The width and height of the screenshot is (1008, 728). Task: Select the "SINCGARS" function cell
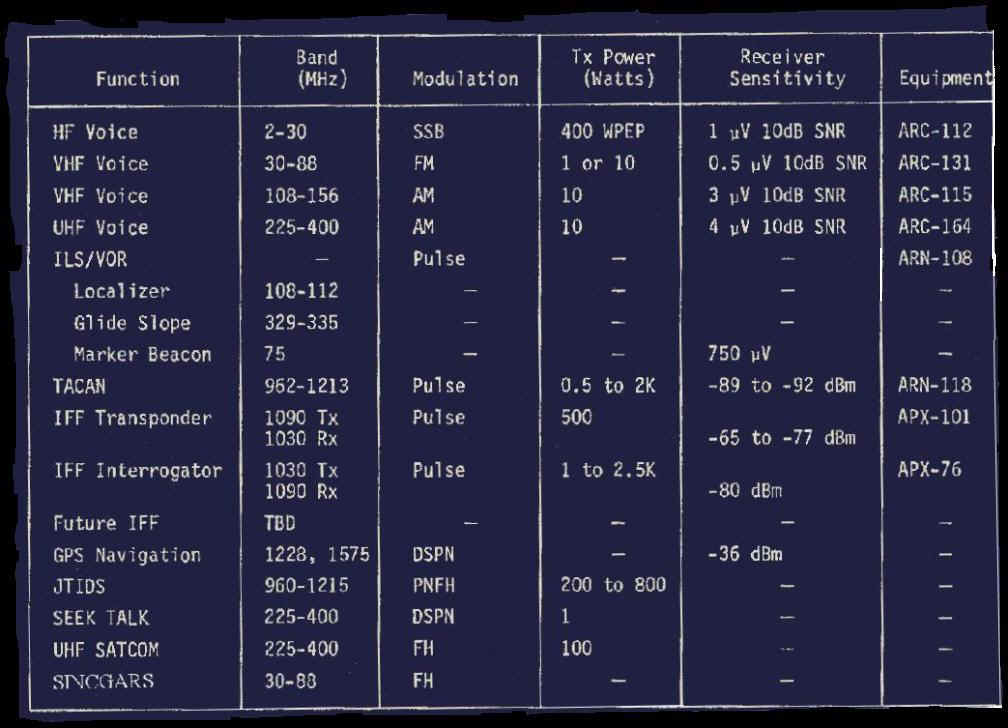pos(104,681)
